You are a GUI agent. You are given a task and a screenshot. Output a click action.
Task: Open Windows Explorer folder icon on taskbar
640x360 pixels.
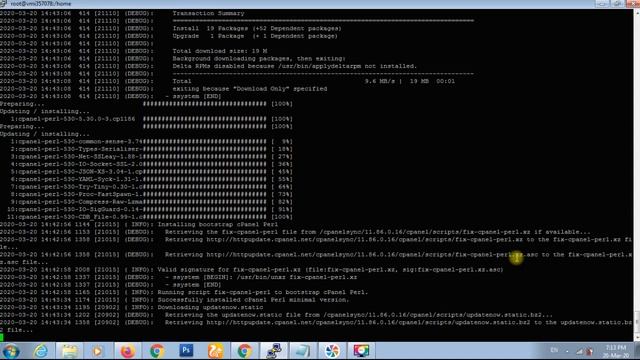(x=69, y=351)
